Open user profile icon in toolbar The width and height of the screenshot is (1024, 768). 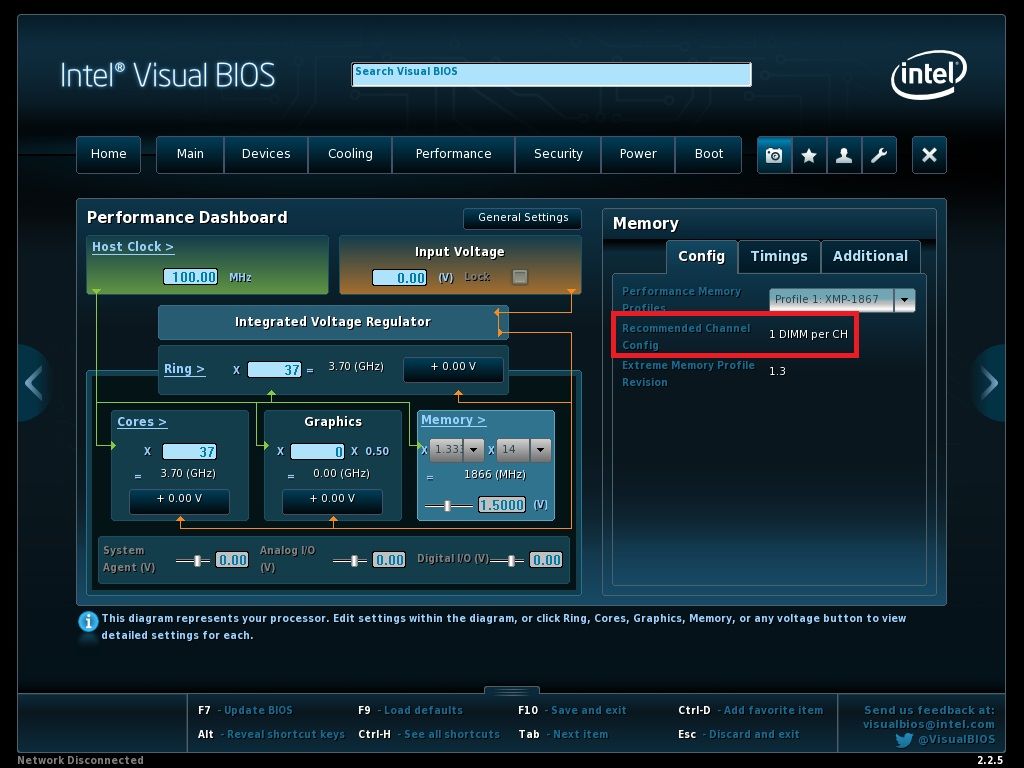pos(844,155)
